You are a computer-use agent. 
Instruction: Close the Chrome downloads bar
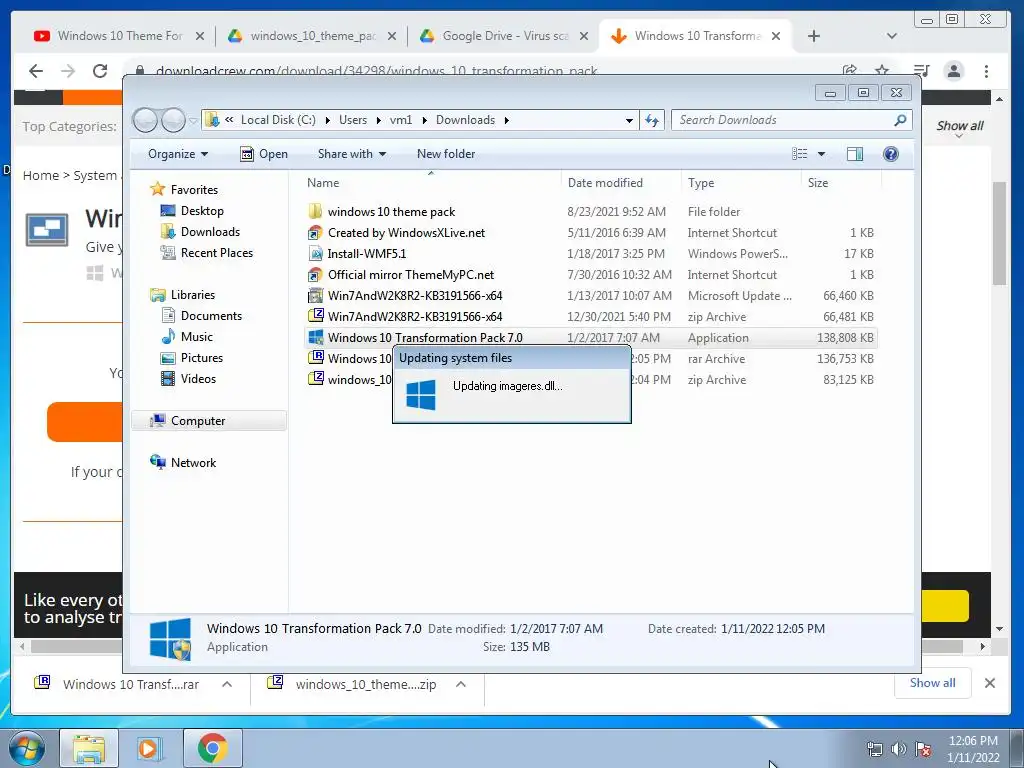[990, 683]
